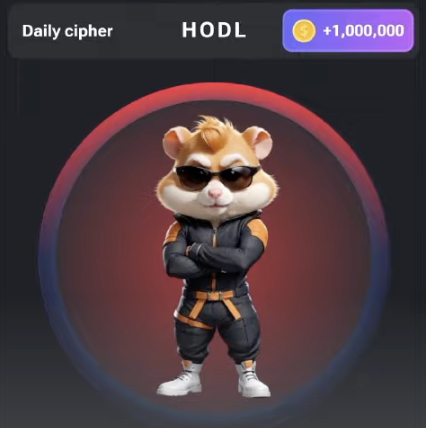
Task: Tap the hamster's crossed arms
Action: tap(215, 256)
